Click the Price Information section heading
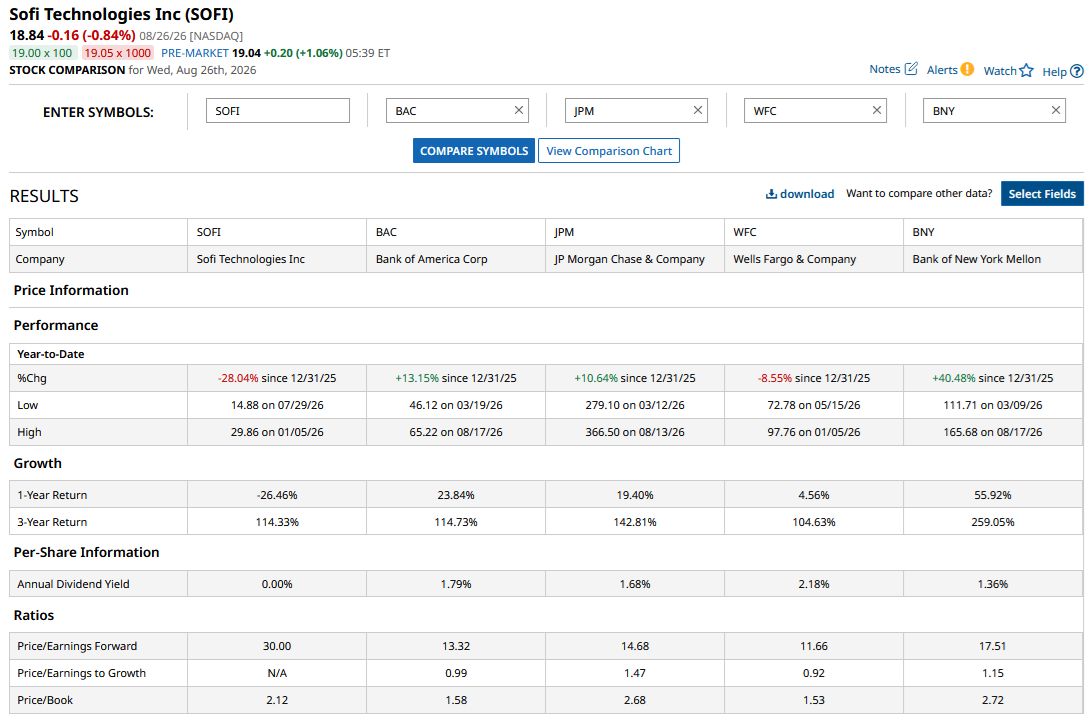 (x=71, y=290)
